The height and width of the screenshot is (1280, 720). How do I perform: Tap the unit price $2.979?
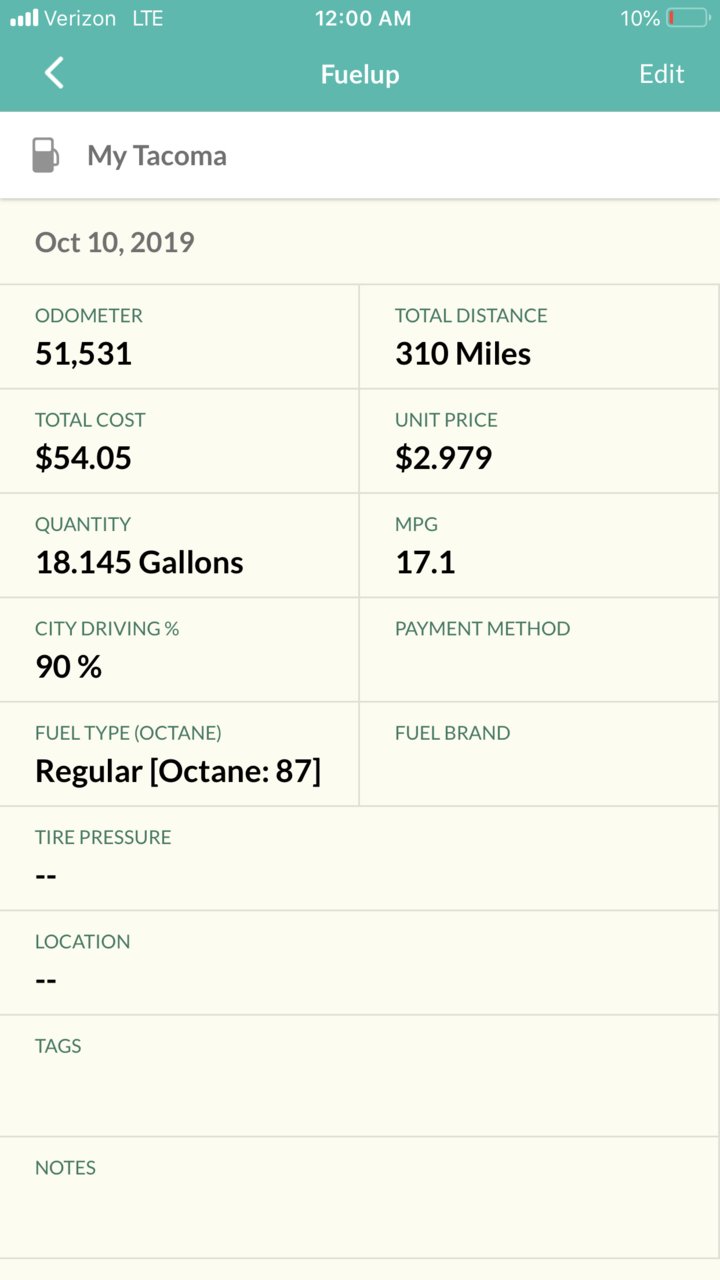point(444,458)
